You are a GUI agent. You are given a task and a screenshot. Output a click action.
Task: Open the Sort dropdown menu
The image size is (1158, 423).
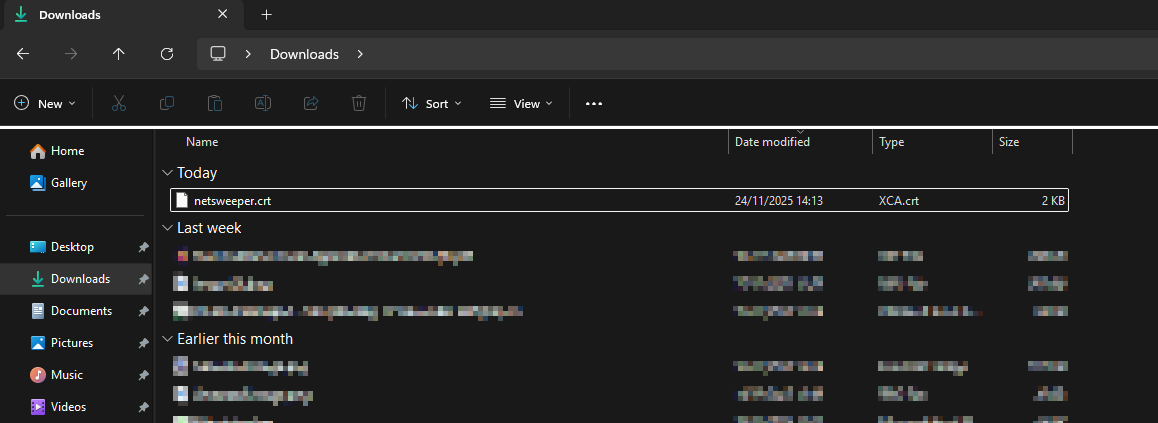click(x=432, y=103)
